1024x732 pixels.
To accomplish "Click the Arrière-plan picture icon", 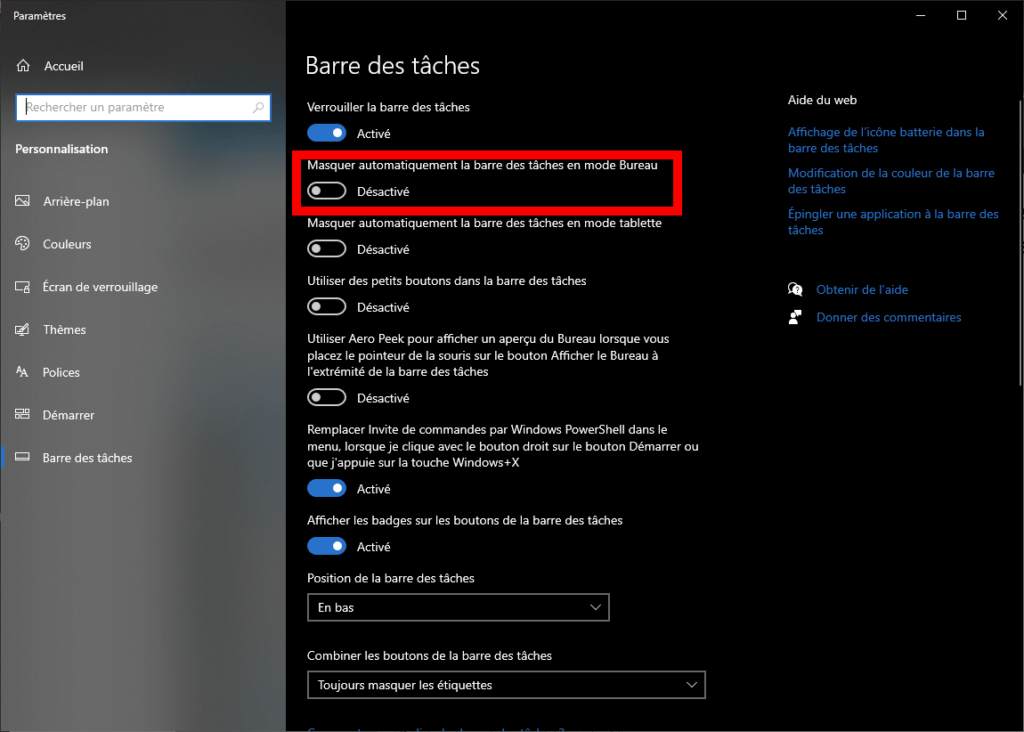I will pyautogui.click(x=23, y=201).
